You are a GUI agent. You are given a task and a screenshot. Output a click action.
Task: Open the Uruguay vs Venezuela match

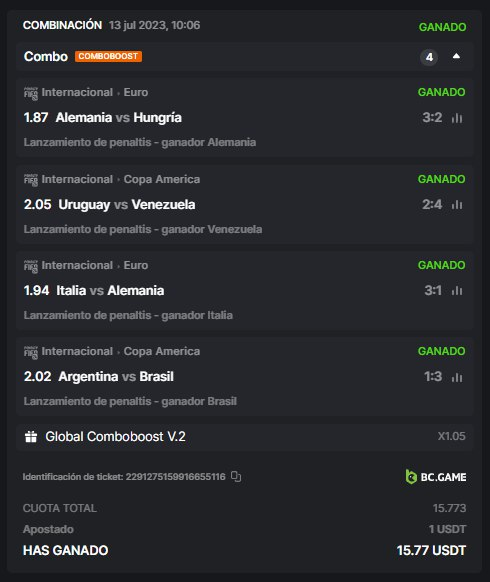pos(127,205)
